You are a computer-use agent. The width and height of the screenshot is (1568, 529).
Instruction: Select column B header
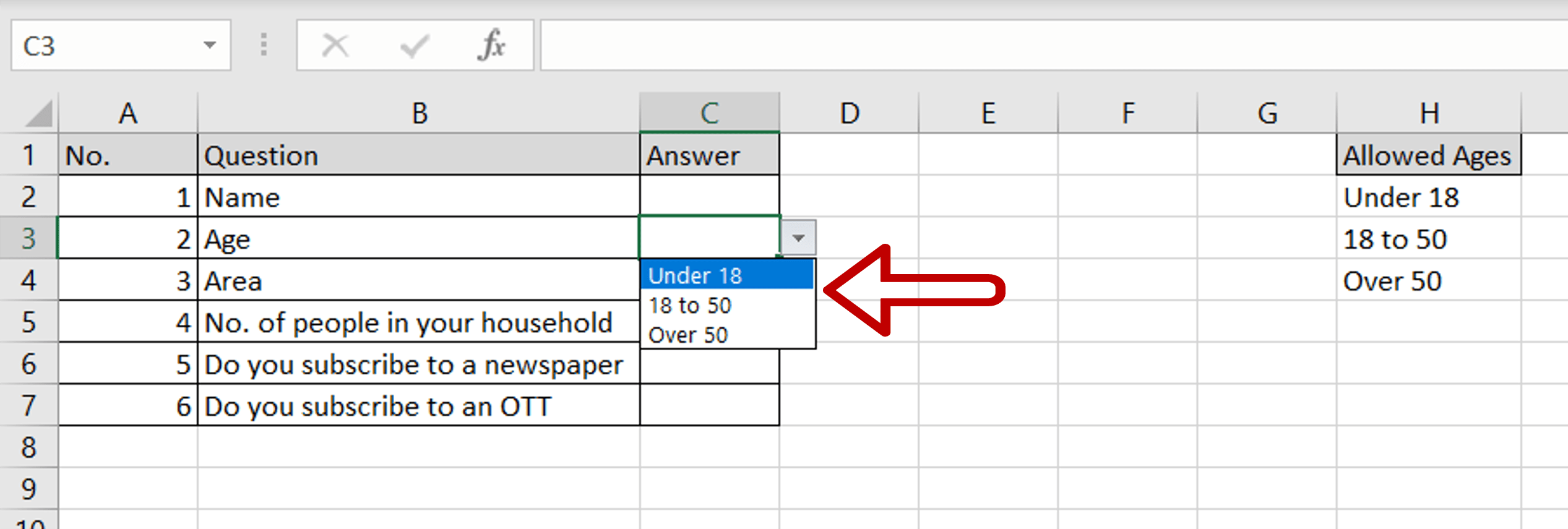click(418, 113)
